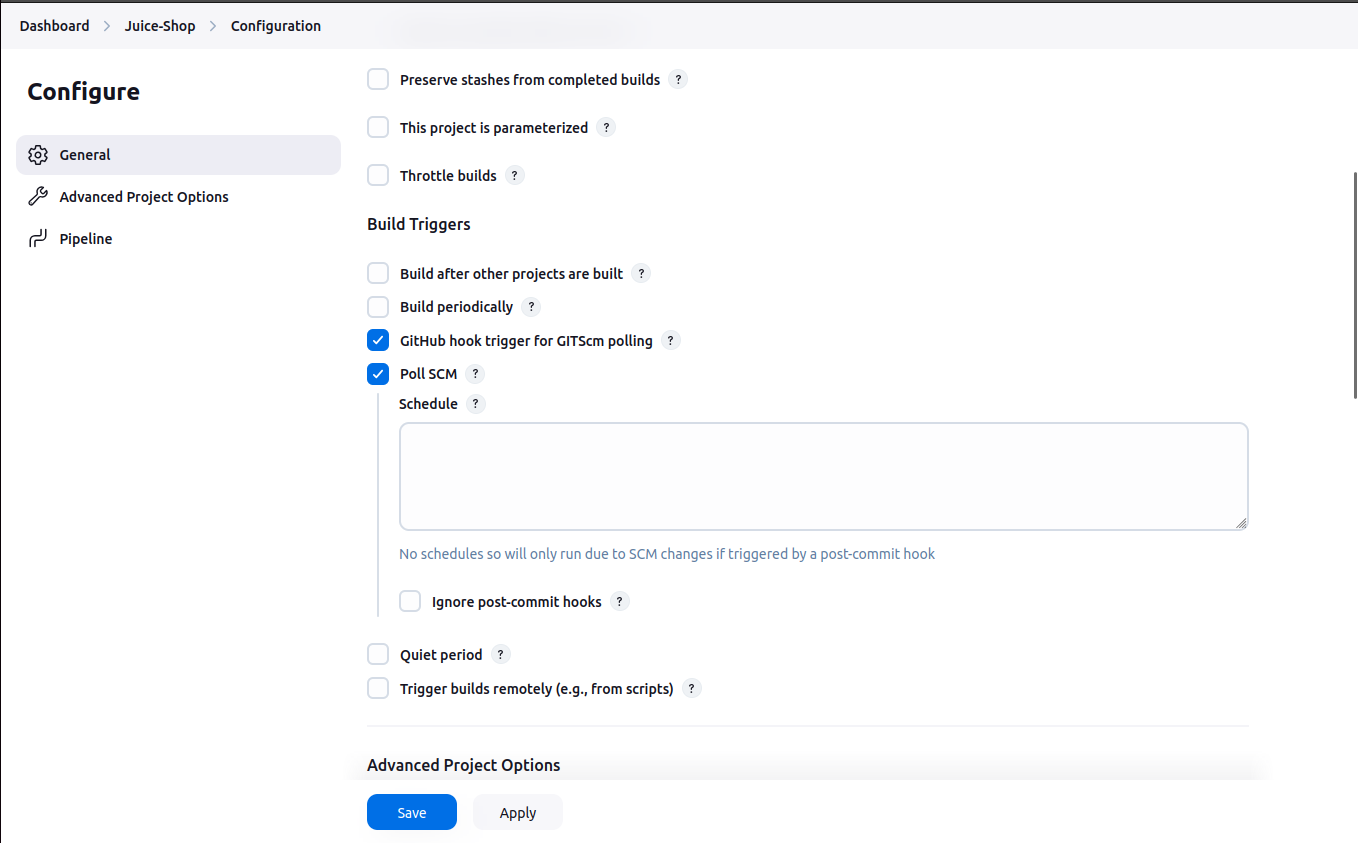Screen dimensions: 1358x843
Task: Save the job configuration
Action: click(x=412, y=812)
